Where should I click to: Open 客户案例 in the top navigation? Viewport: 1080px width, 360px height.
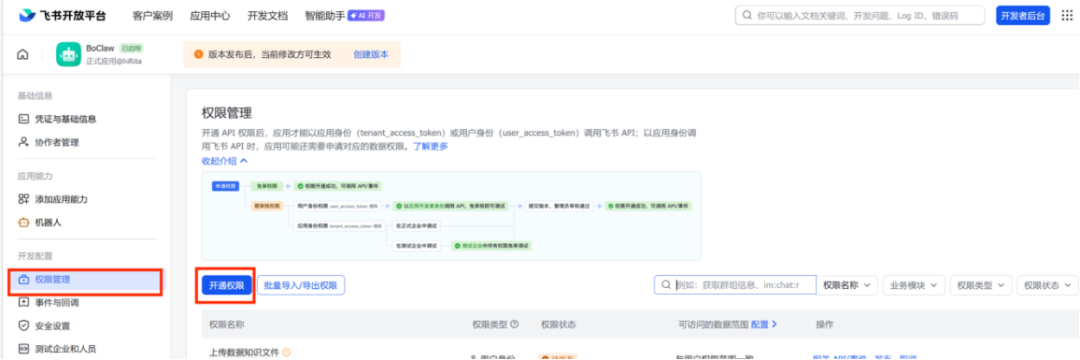(152, 15)
